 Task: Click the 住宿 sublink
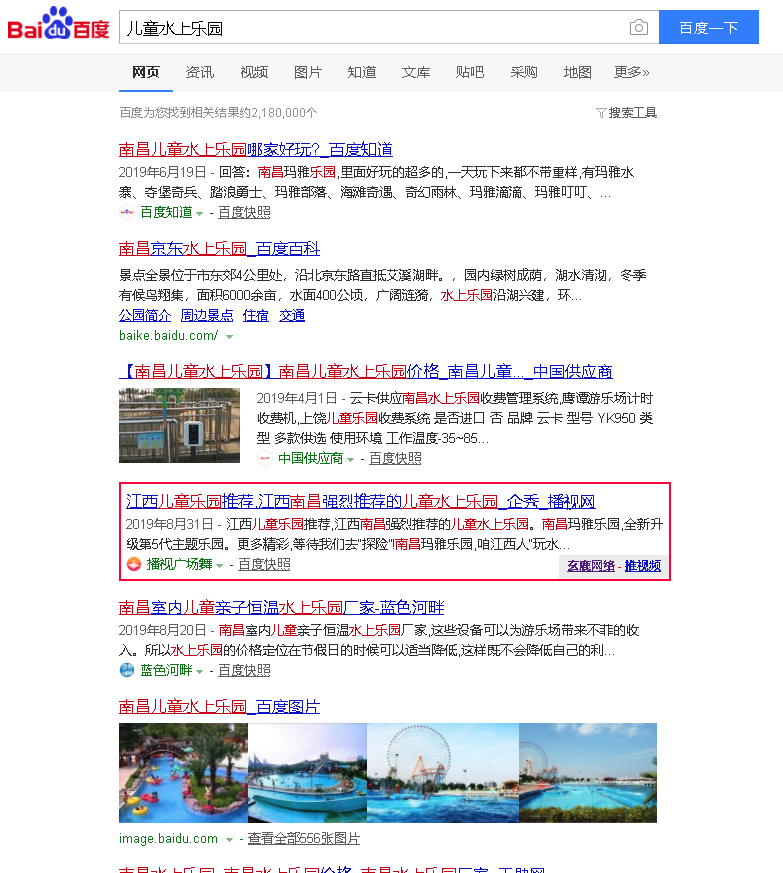click(x=256, y=315)
